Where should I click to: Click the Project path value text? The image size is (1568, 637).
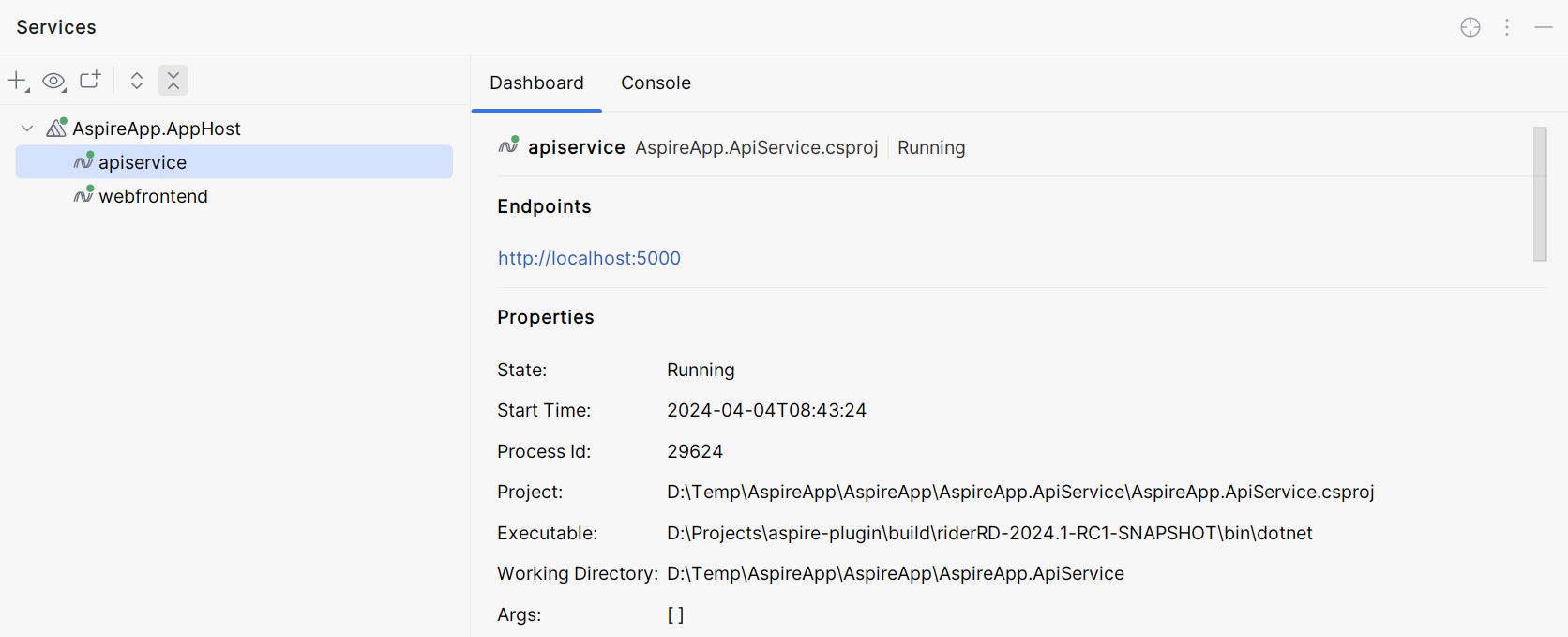1020,492
